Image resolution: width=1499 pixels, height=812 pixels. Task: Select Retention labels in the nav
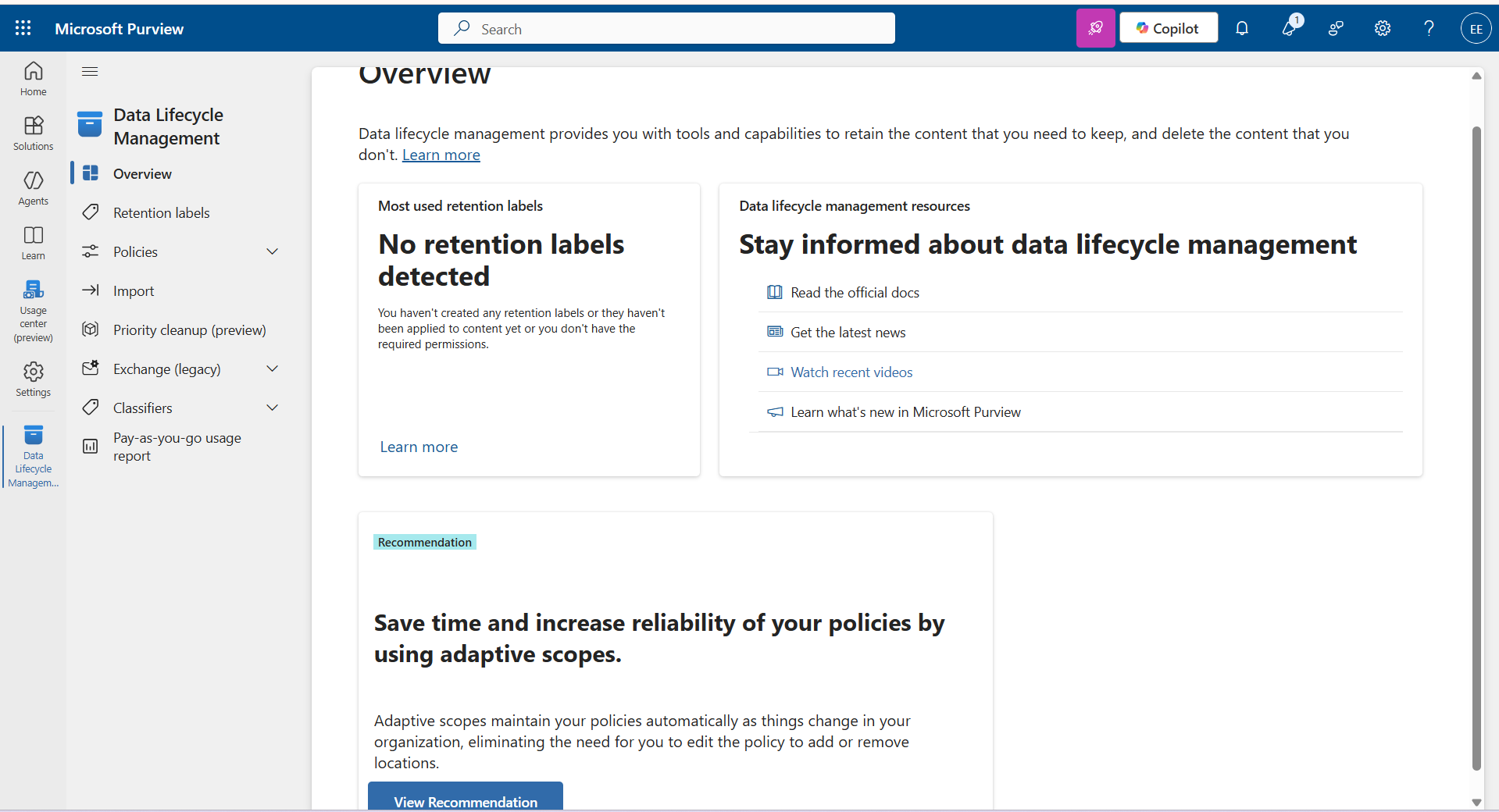(161, 212)
